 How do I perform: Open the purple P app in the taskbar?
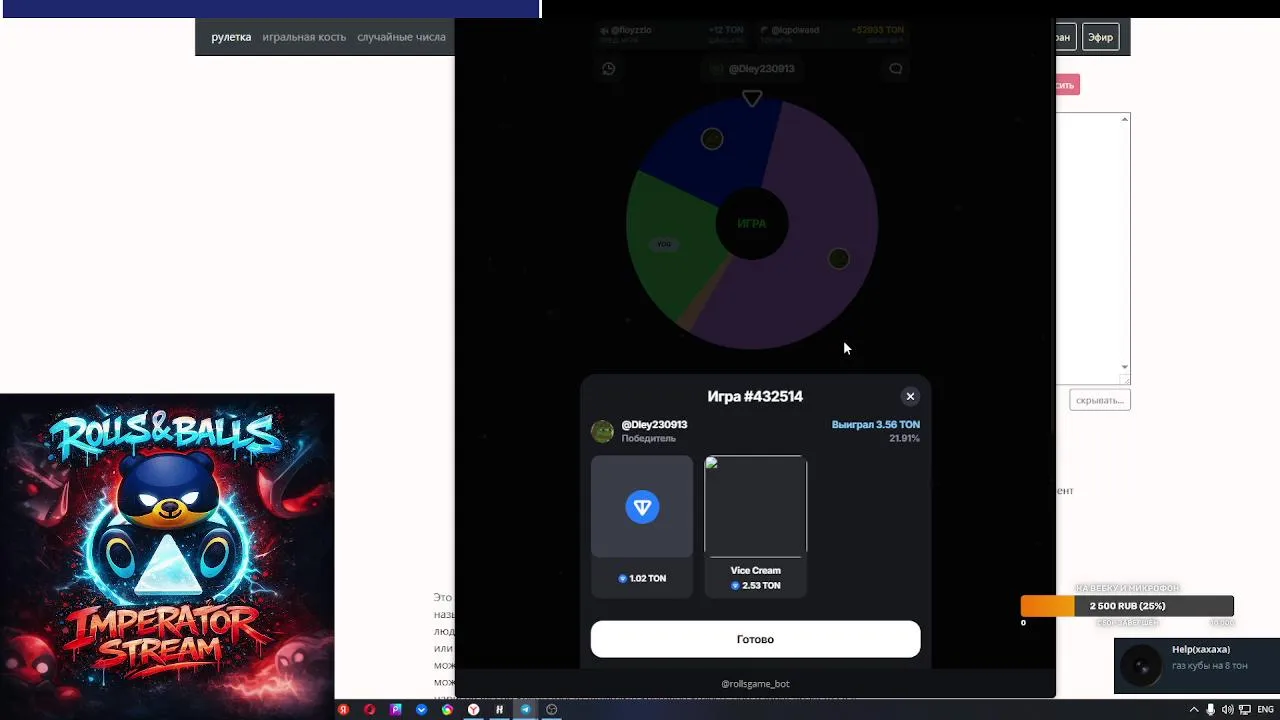click(x=395, y=709)
